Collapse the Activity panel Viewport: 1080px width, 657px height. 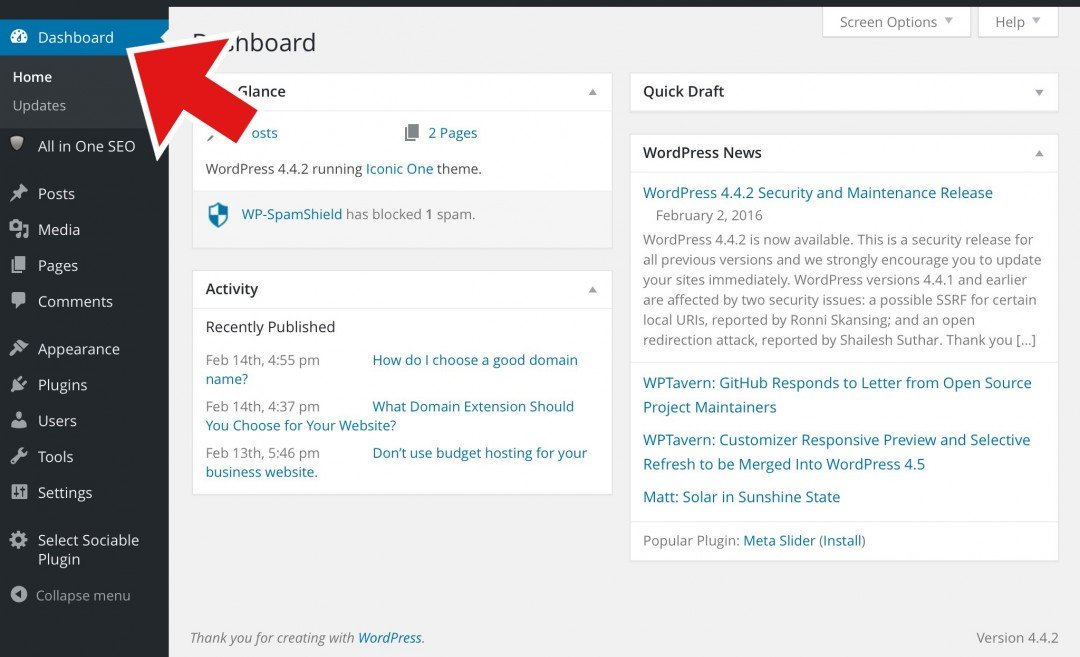tap(592, 289)
